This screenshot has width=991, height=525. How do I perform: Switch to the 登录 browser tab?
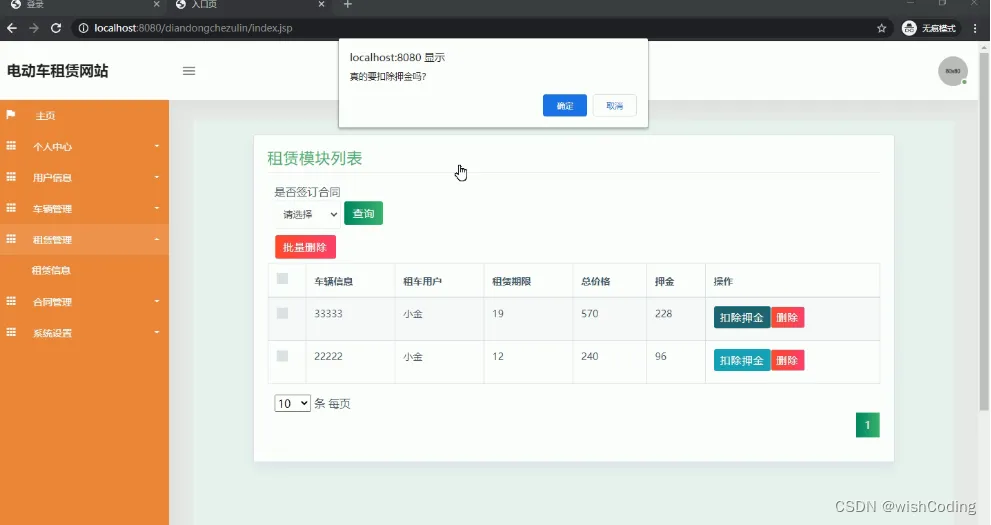(x=82, y=5)
